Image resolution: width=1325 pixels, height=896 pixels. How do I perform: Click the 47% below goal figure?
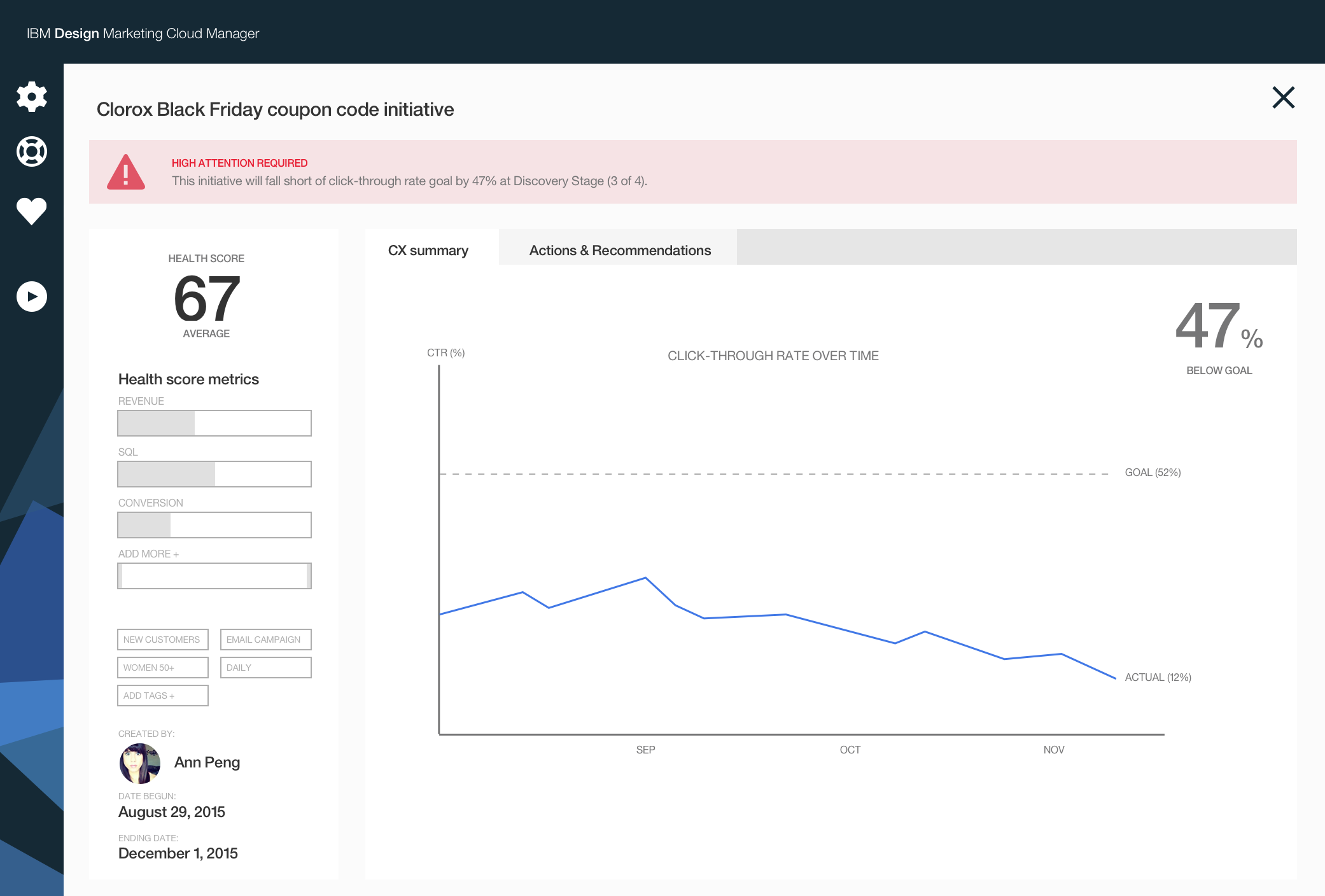(x=1219, y=326)
